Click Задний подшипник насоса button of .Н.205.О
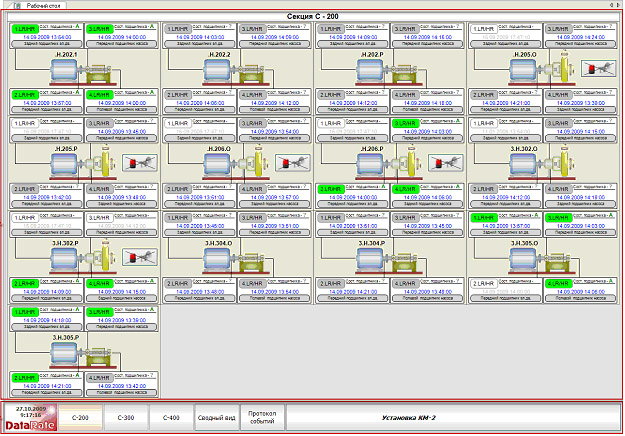Viewport: 625px width, 436px height. (580, 110)
